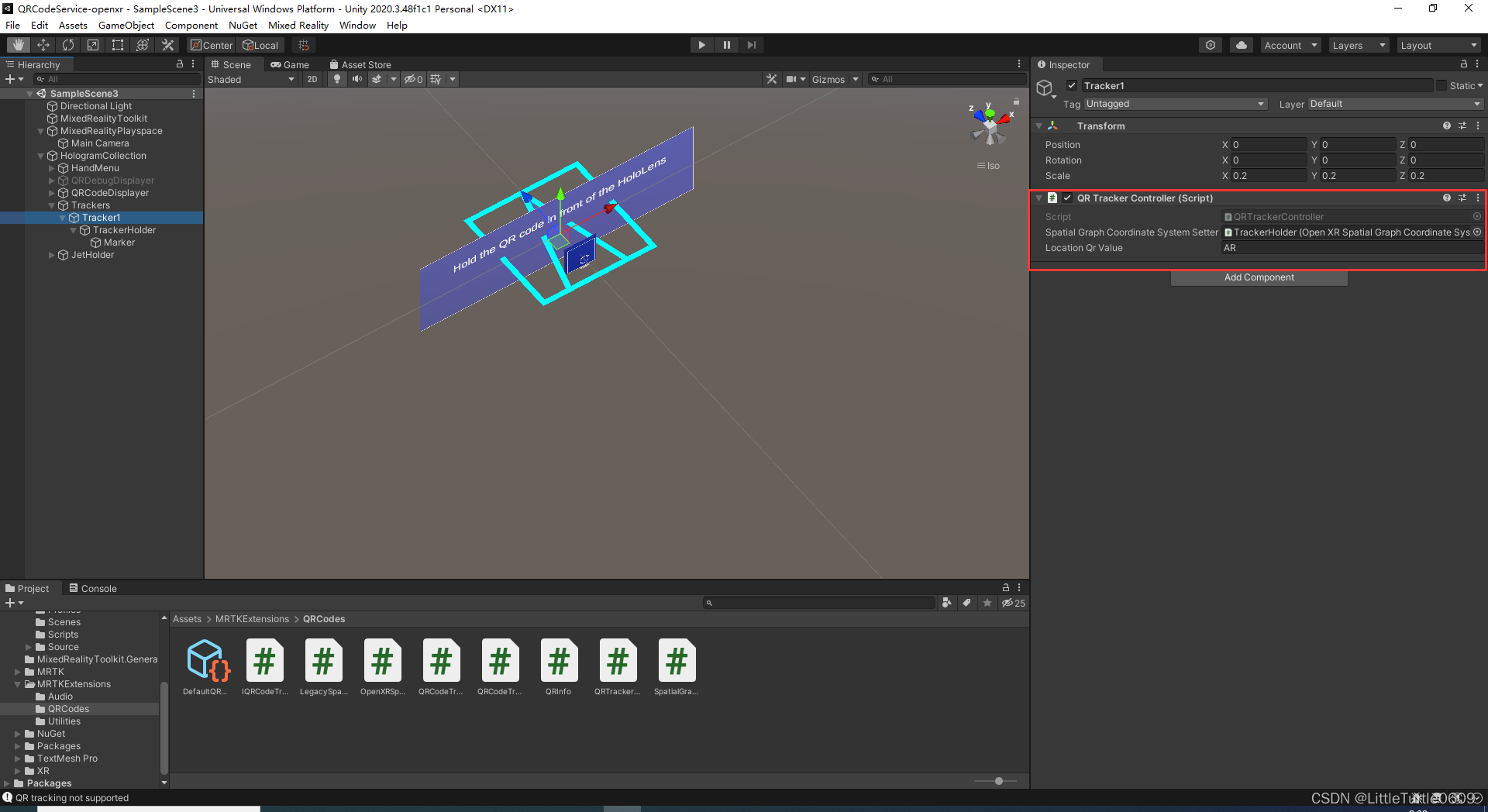
Task: Switch to the Game tab
Action: coord(290,64)
